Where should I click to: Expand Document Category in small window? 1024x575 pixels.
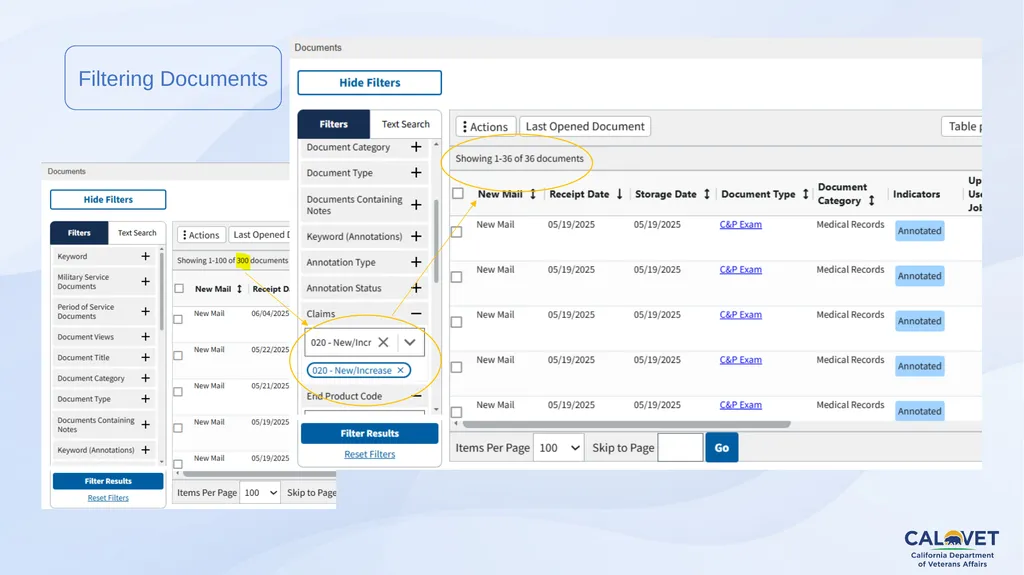(x=146, y=378)
